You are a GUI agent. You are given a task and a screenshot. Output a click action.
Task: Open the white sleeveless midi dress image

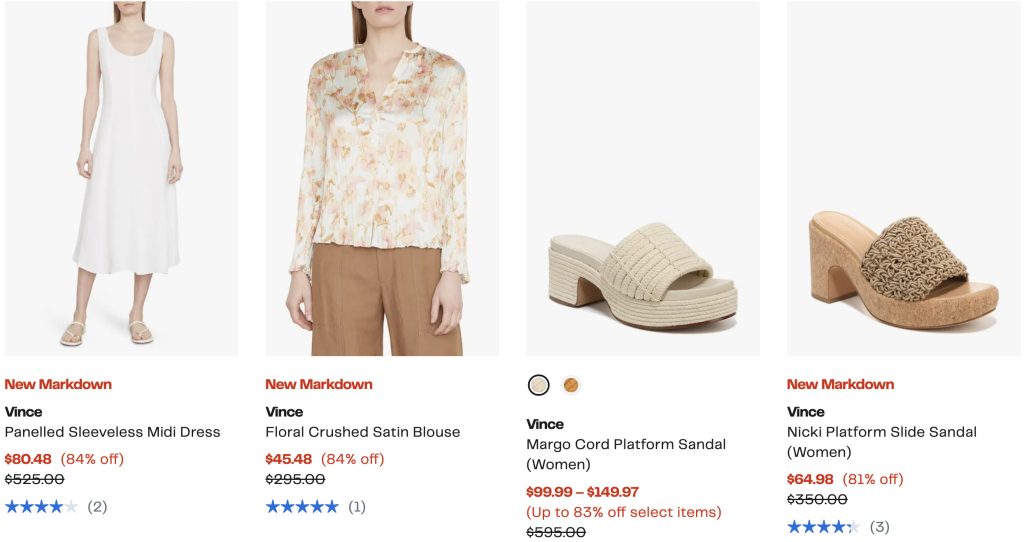click(x=121, y=178)
